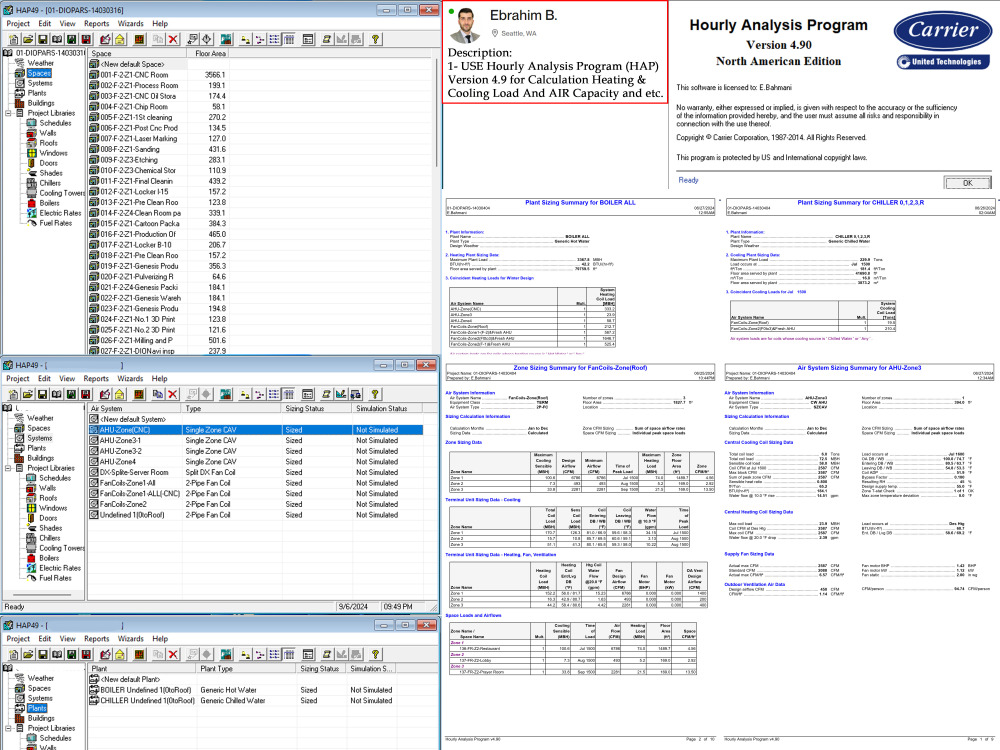Click yellow help question mark in Spaces window

[376, 40]
